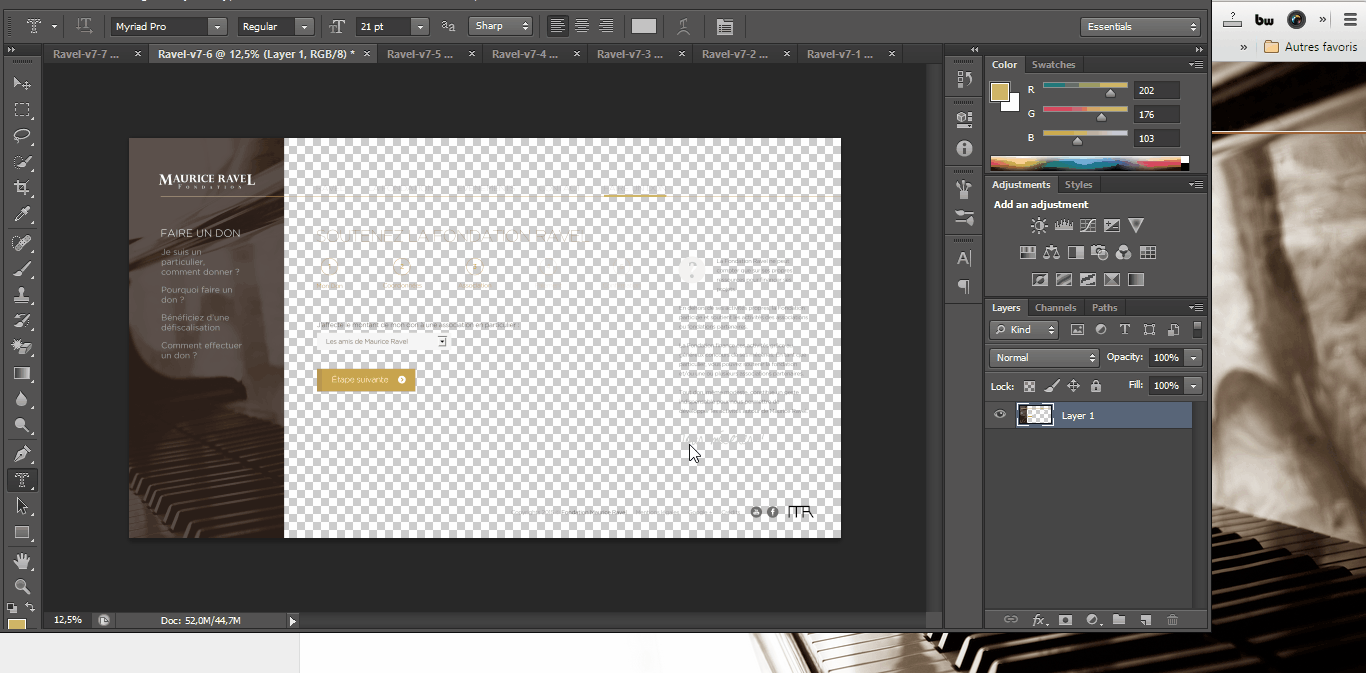This screenshot has width=1366, height=673.
Task: Hide Layer 1 with eye icon
Action: tap(999, 415)
